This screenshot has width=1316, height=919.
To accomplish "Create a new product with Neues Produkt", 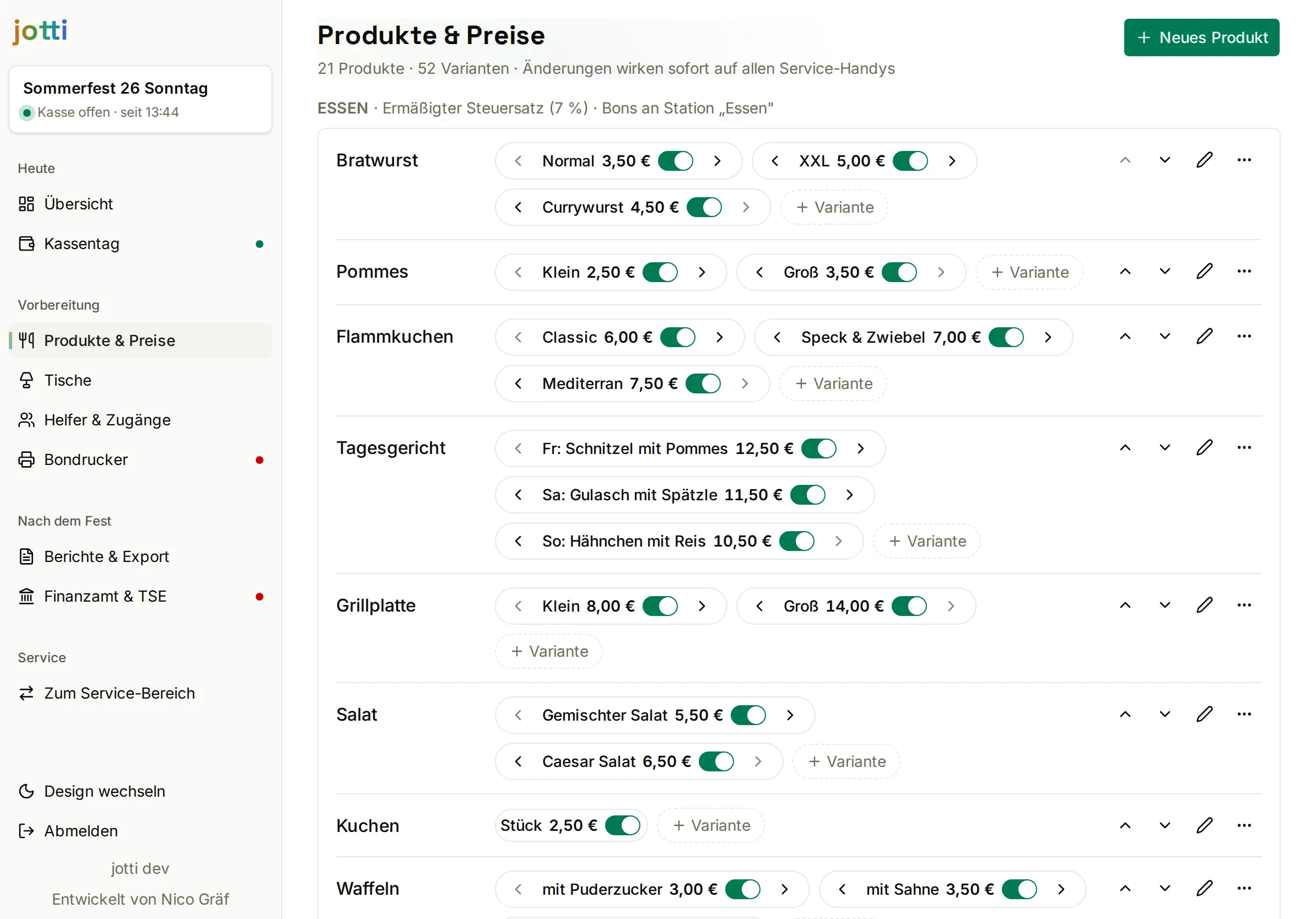I will pos(1201,37).
